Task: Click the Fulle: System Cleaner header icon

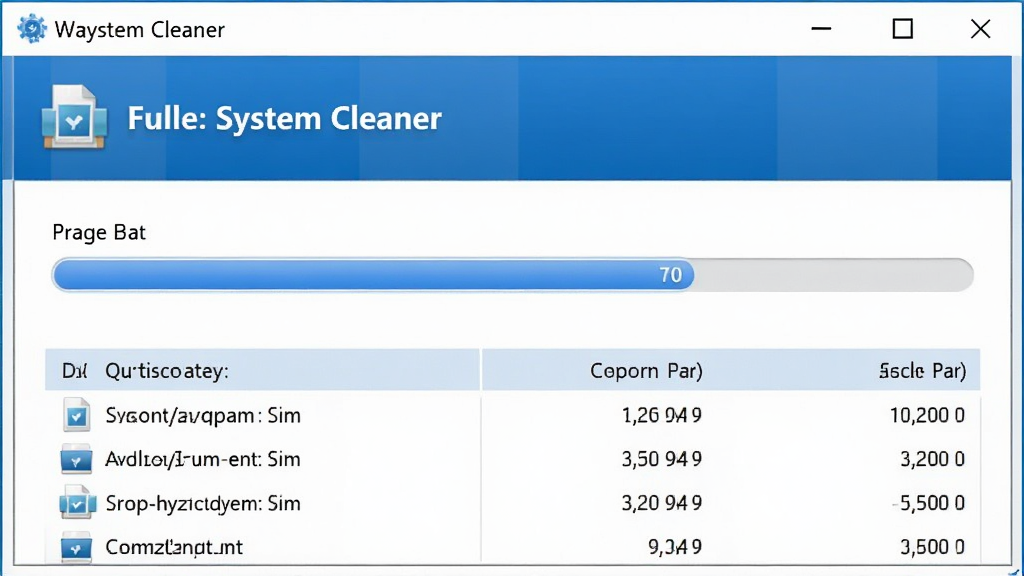Action: pos(74,118)
